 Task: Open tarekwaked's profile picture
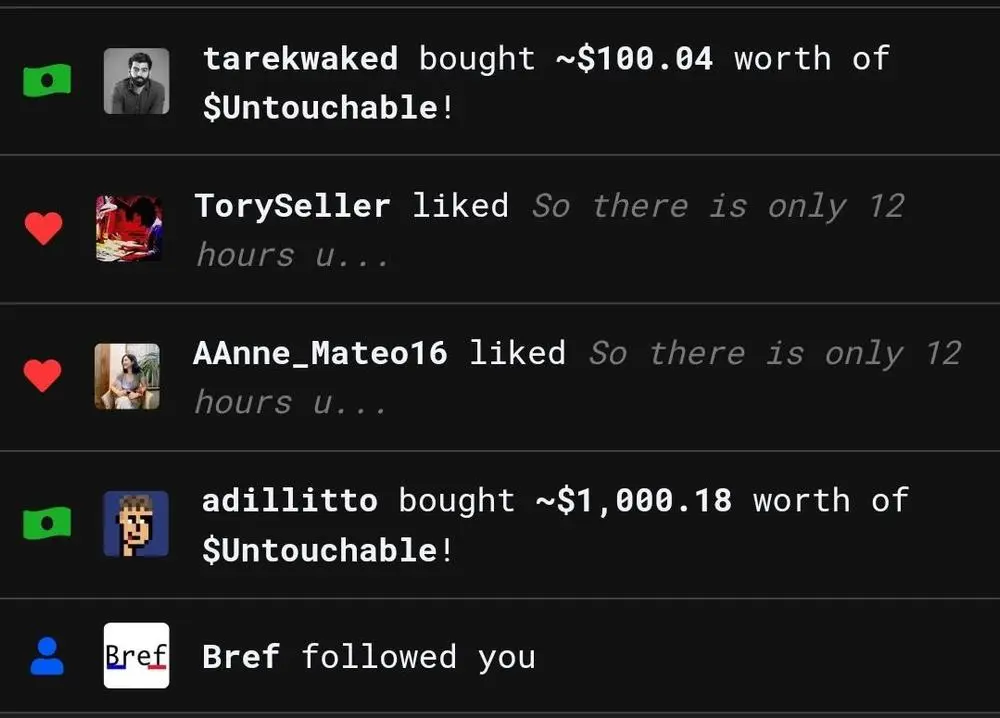click(x=137, y=82)
